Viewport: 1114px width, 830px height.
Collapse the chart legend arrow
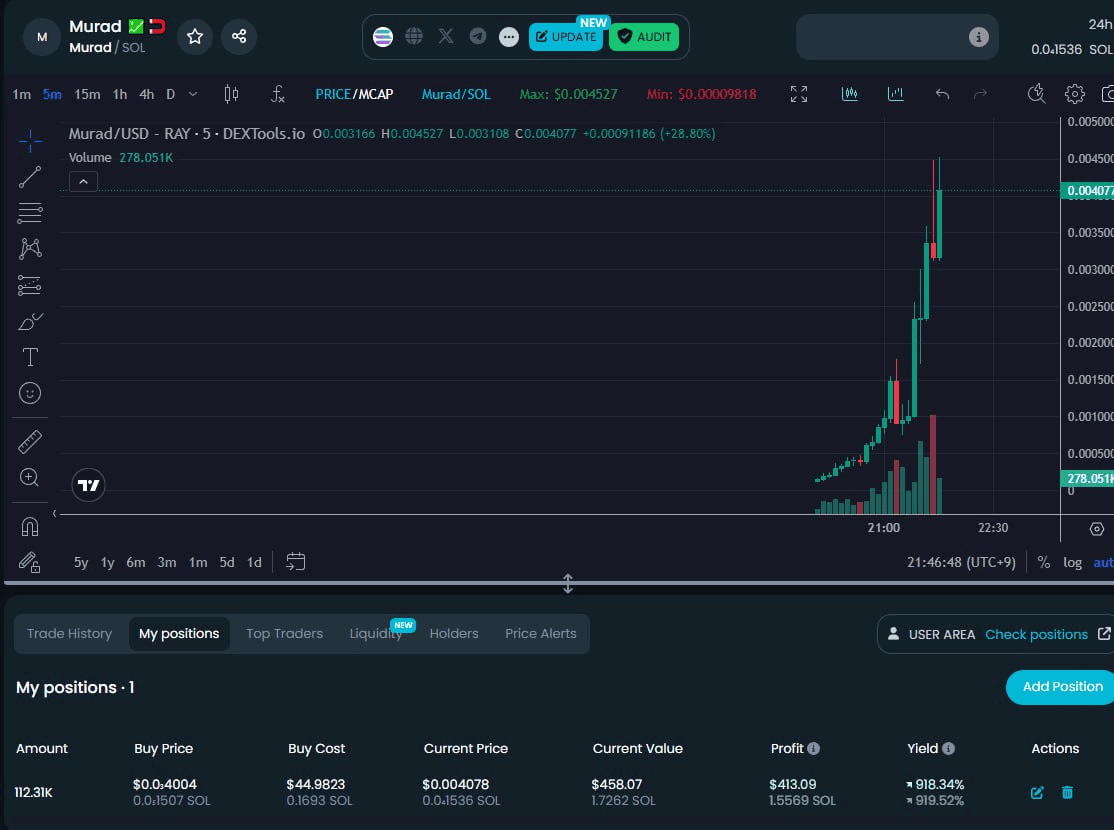click(83, 182)
